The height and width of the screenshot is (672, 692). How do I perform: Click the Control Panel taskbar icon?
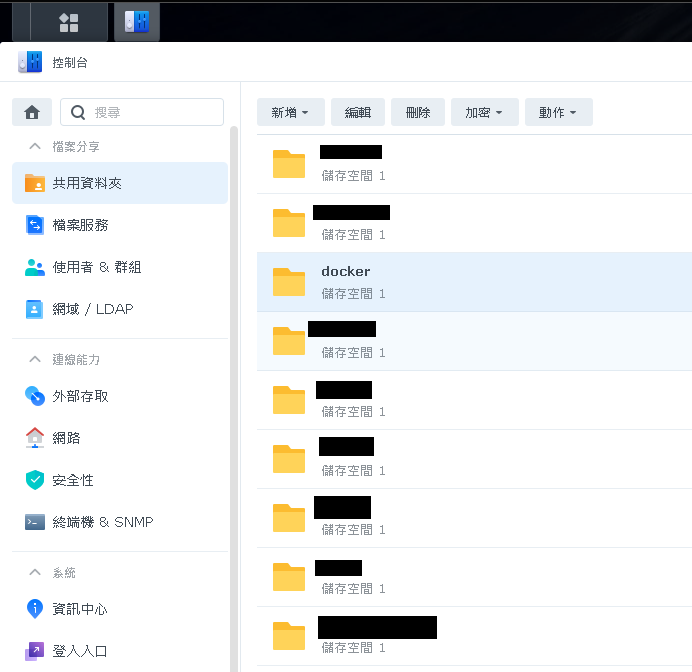click(137, 22)
